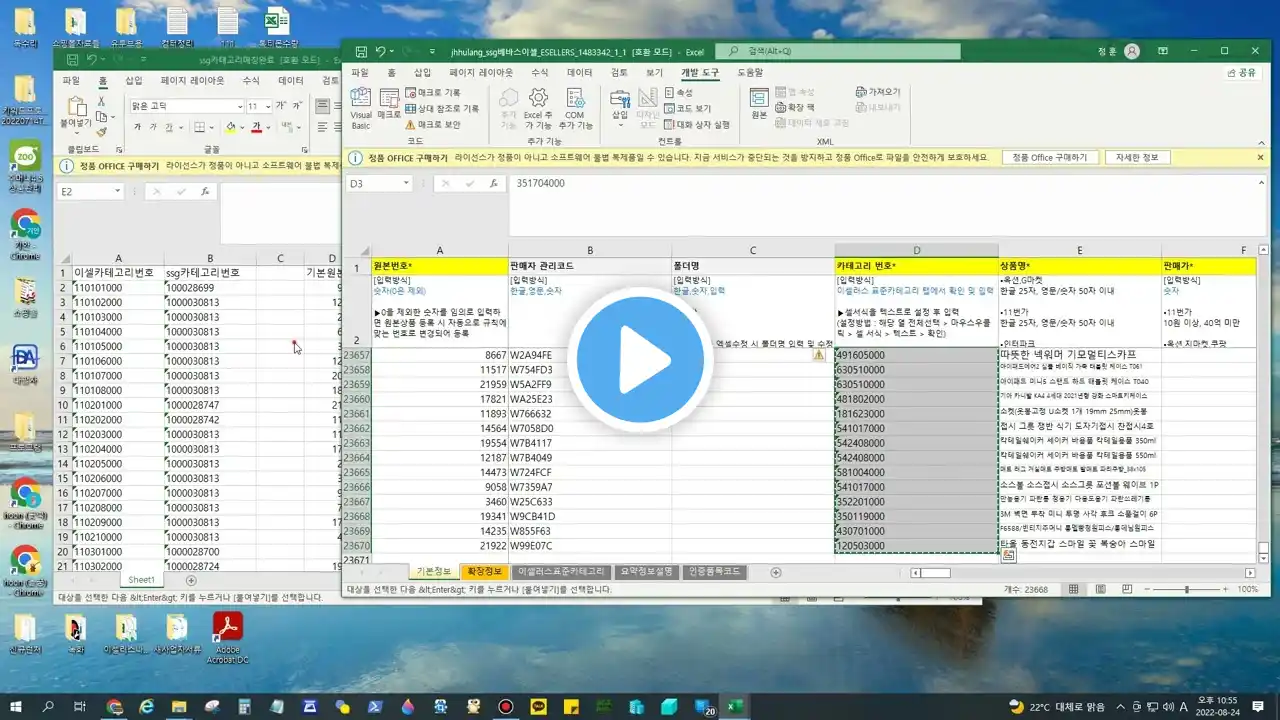
Task: Click 코드 보기 (View Code) in controls group
Action: 688,108
